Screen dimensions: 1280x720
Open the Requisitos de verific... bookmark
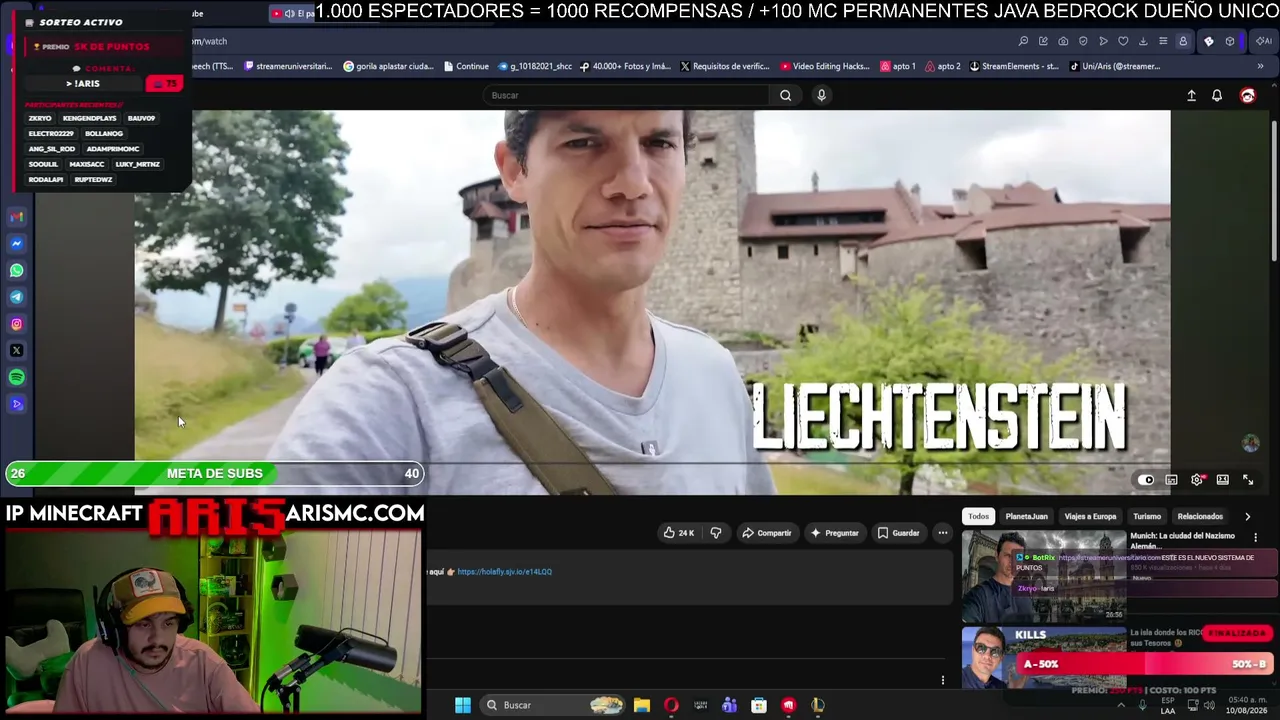click(x=725, y=66)
